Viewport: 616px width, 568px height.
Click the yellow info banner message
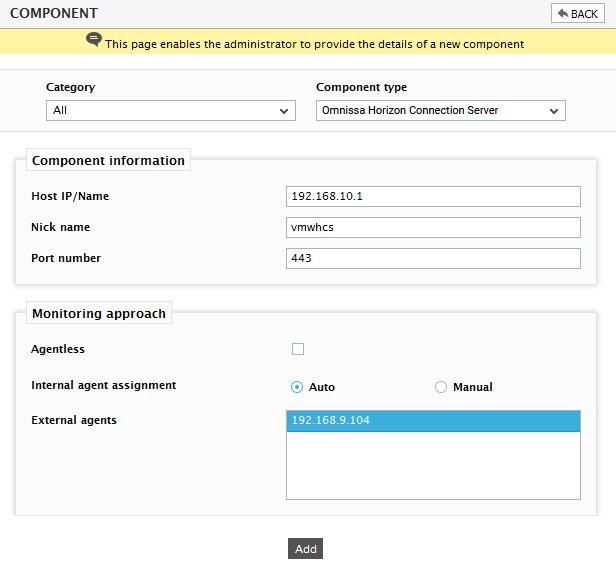(x=314, y=44)
